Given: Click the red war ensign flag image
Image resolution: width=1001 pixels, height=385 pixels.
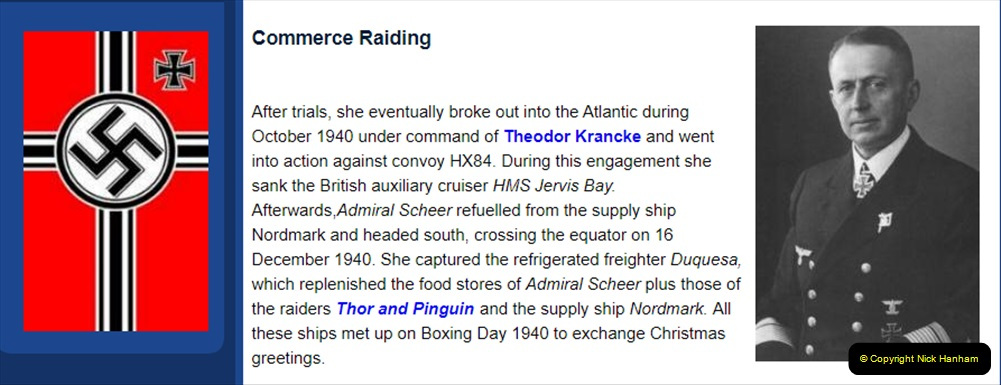Looking at the screenshot, I should click(x=116, y=181).
